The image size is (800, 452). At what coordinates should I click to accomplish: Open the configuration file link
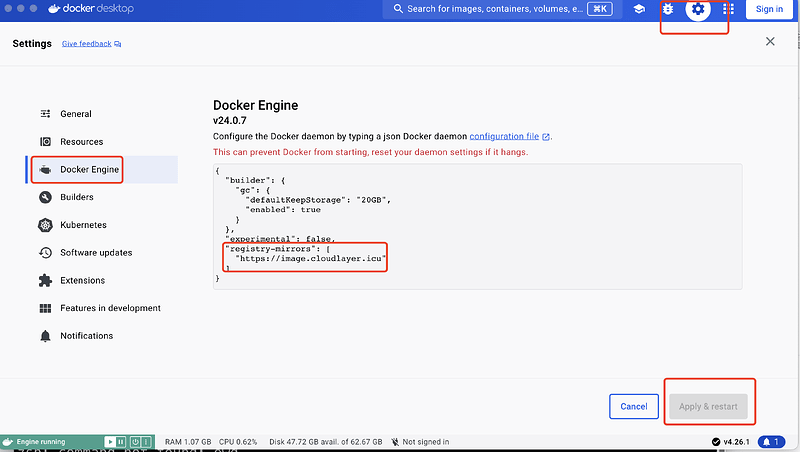point(509,136)
